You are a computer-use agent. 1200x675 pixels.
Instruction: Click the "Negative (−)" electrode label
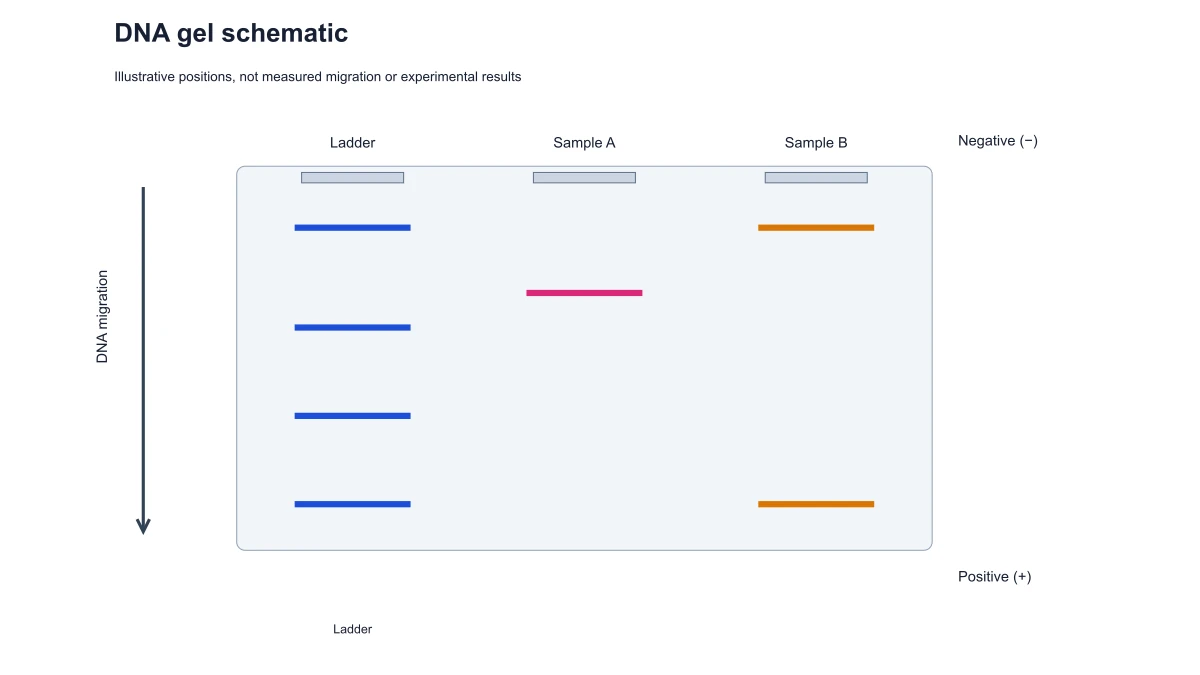998,141
